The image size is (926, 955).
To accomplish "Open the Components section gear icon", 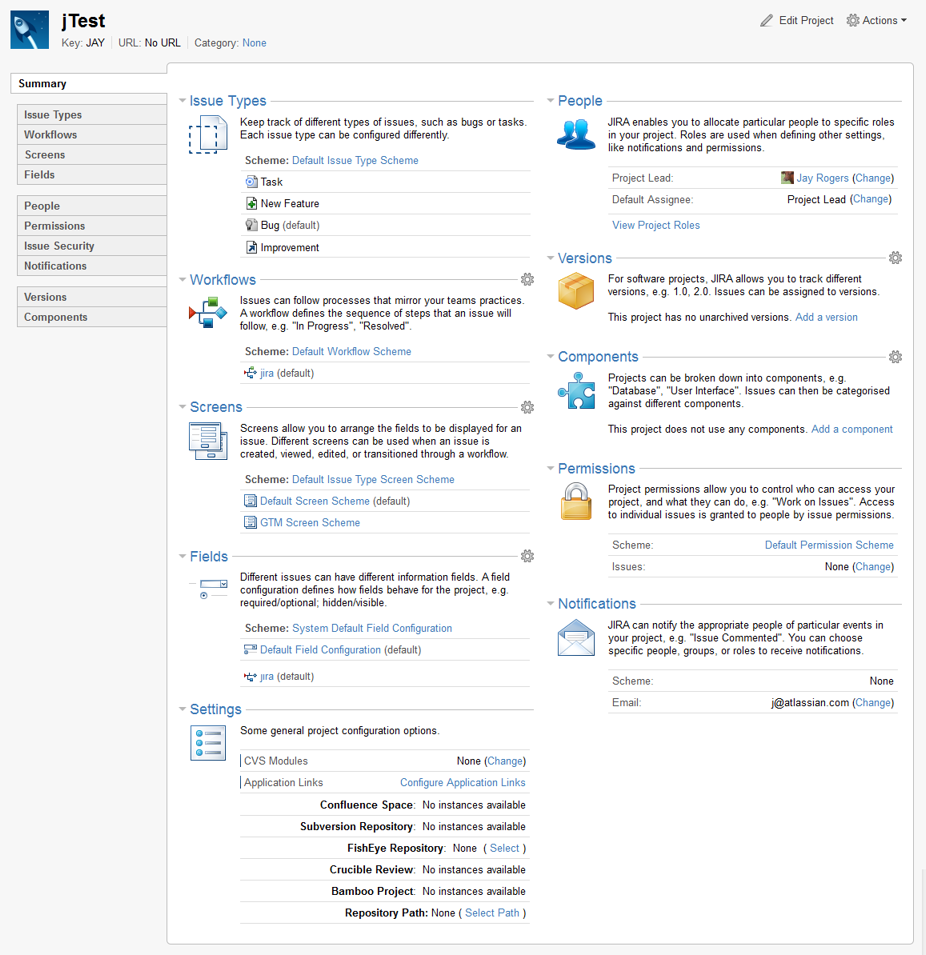I will point(896,357).
